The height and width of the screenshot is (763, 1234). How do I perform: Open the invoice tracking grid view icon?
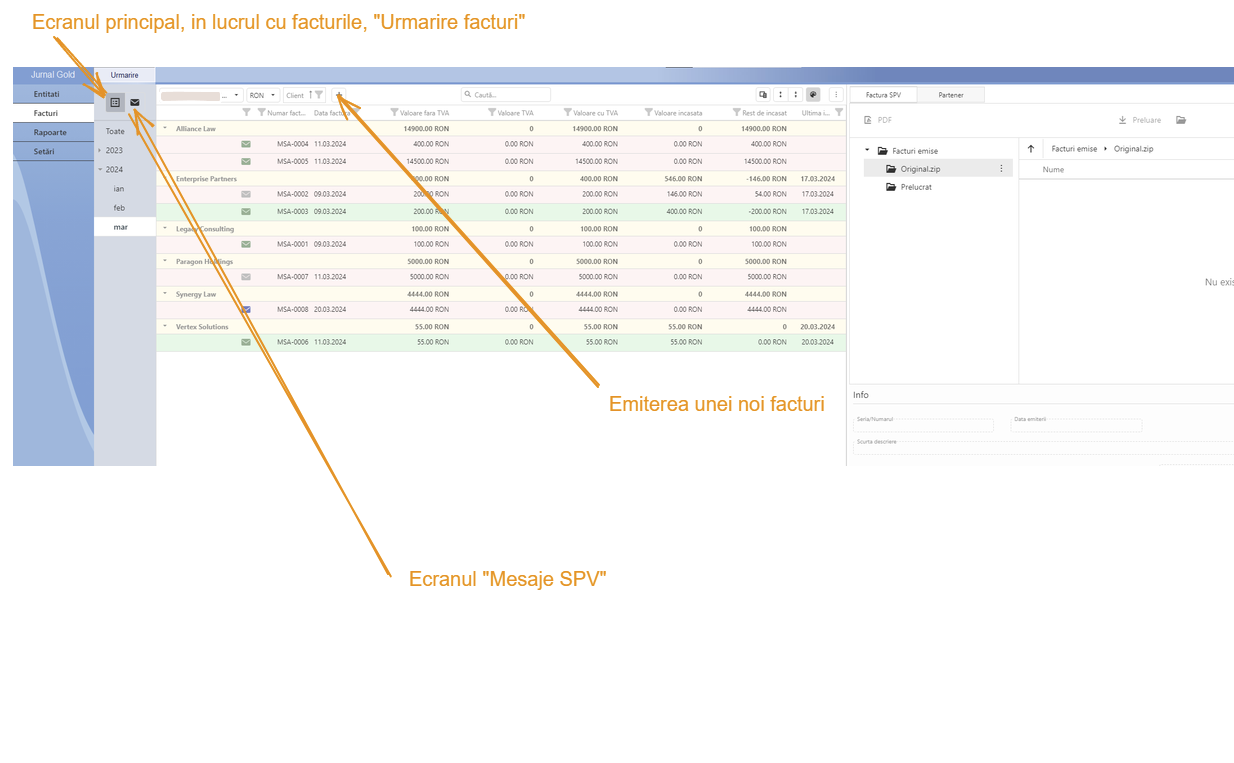coord(115,102)
